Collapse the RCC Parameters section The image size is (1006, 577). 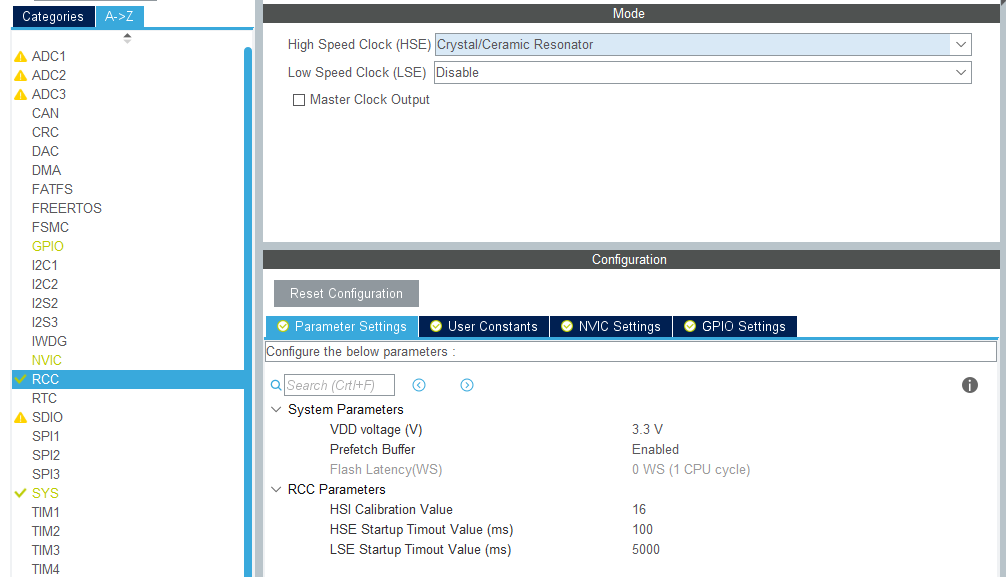[x=276, y=489]
